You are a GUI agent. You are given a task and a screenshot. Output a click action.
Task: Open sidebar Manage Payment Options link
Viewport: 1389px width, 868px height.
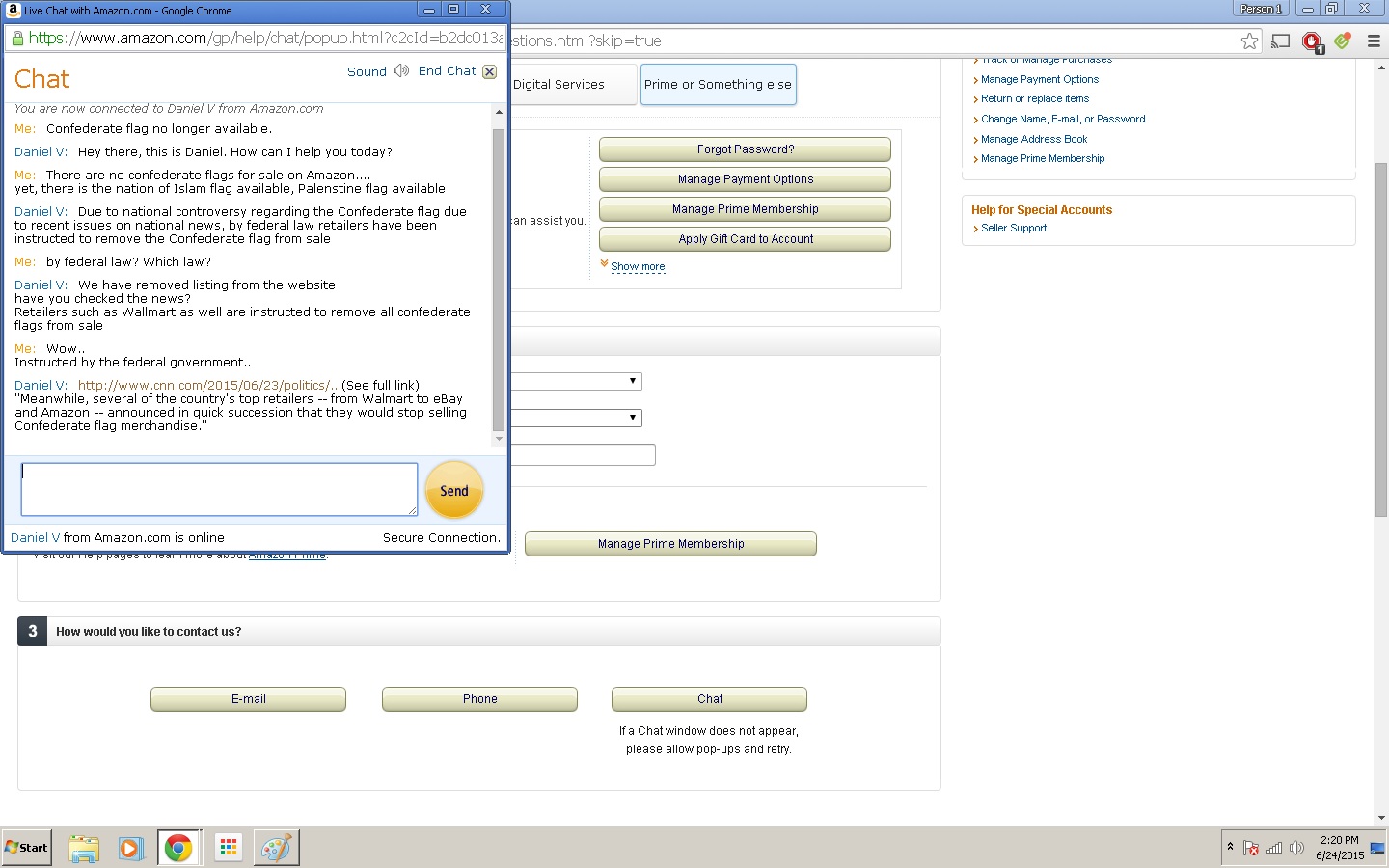1040,80
